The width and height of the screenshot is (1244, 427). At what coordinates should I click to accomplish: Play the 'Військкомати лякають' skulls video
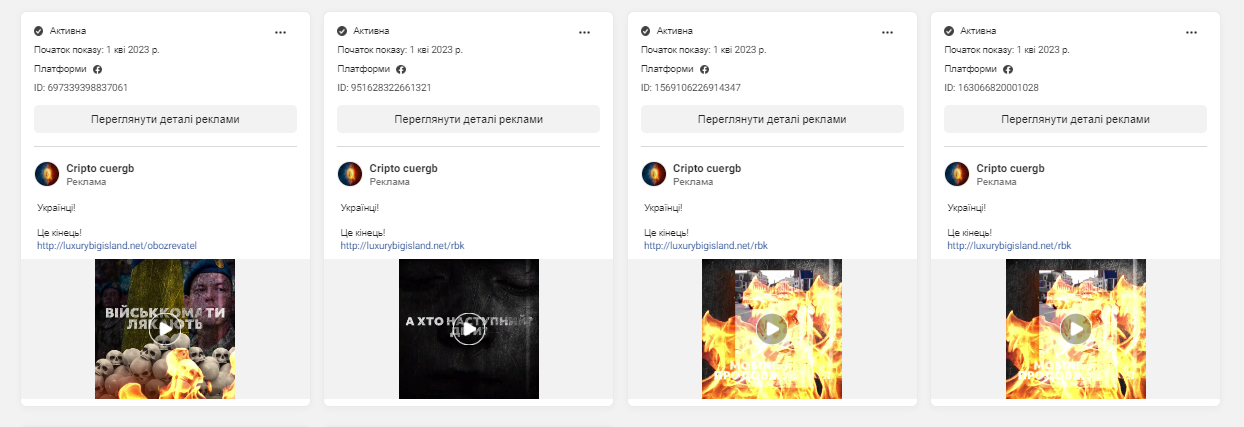click(x=165, y=329)
